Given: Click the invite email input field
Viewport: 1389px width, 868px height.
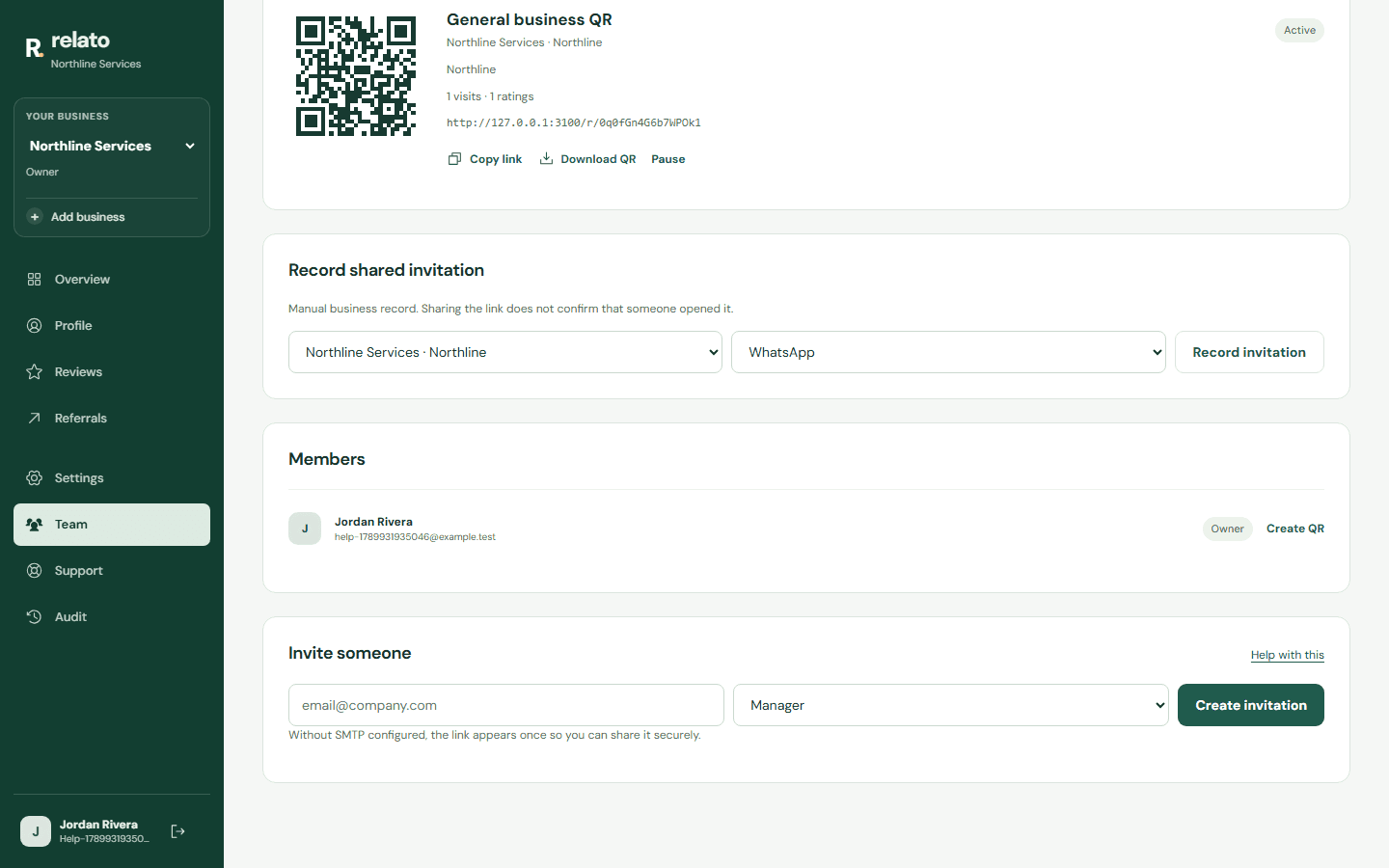Looking at the screenshot, I should [506, 705].
